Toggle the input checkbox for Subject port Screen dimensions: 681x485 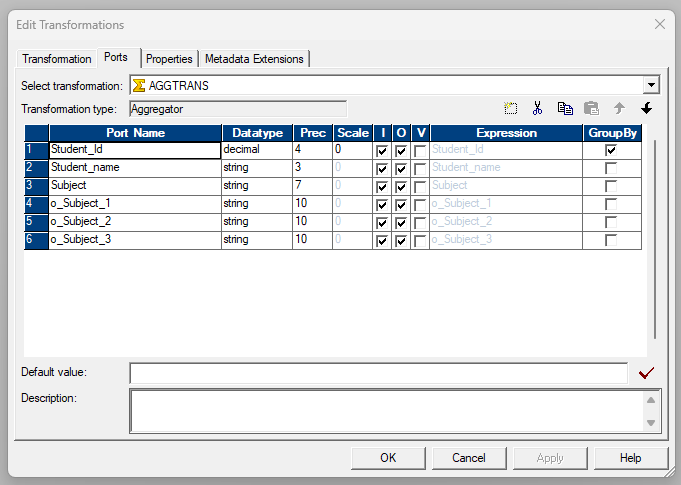click(x=382, y=187)
